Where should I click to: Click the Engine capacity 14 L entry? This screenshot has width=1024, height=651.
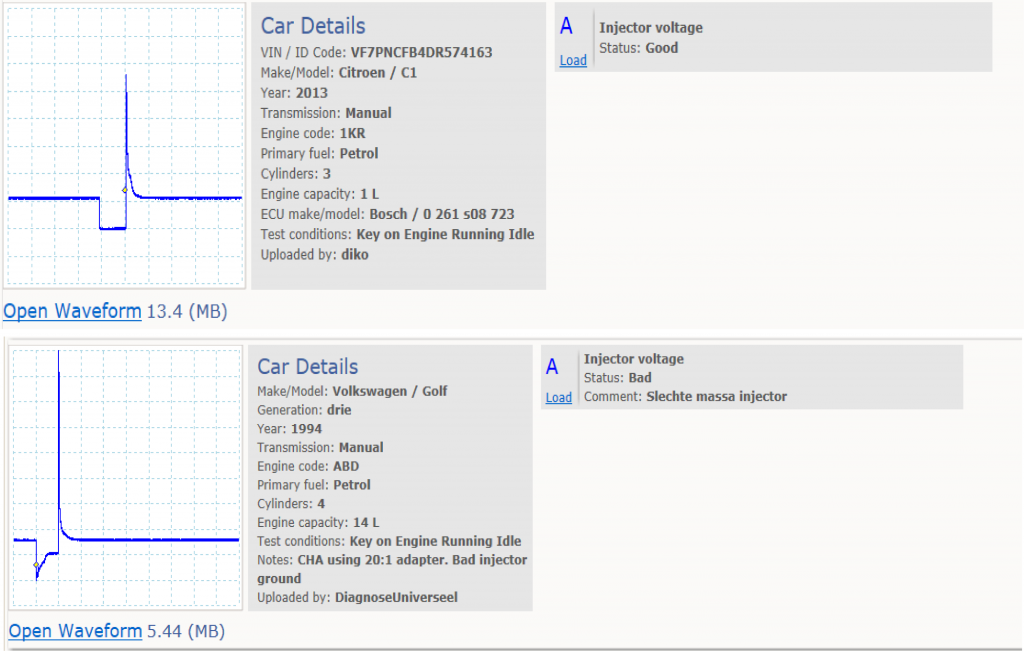click(318, 522)
